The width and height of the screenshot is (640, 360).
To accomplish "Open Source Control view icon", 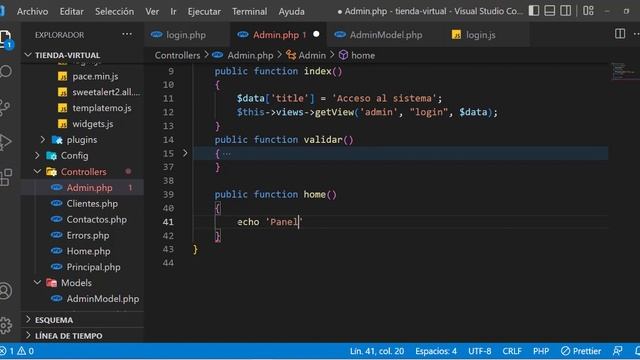I will [x=5, y=107].
